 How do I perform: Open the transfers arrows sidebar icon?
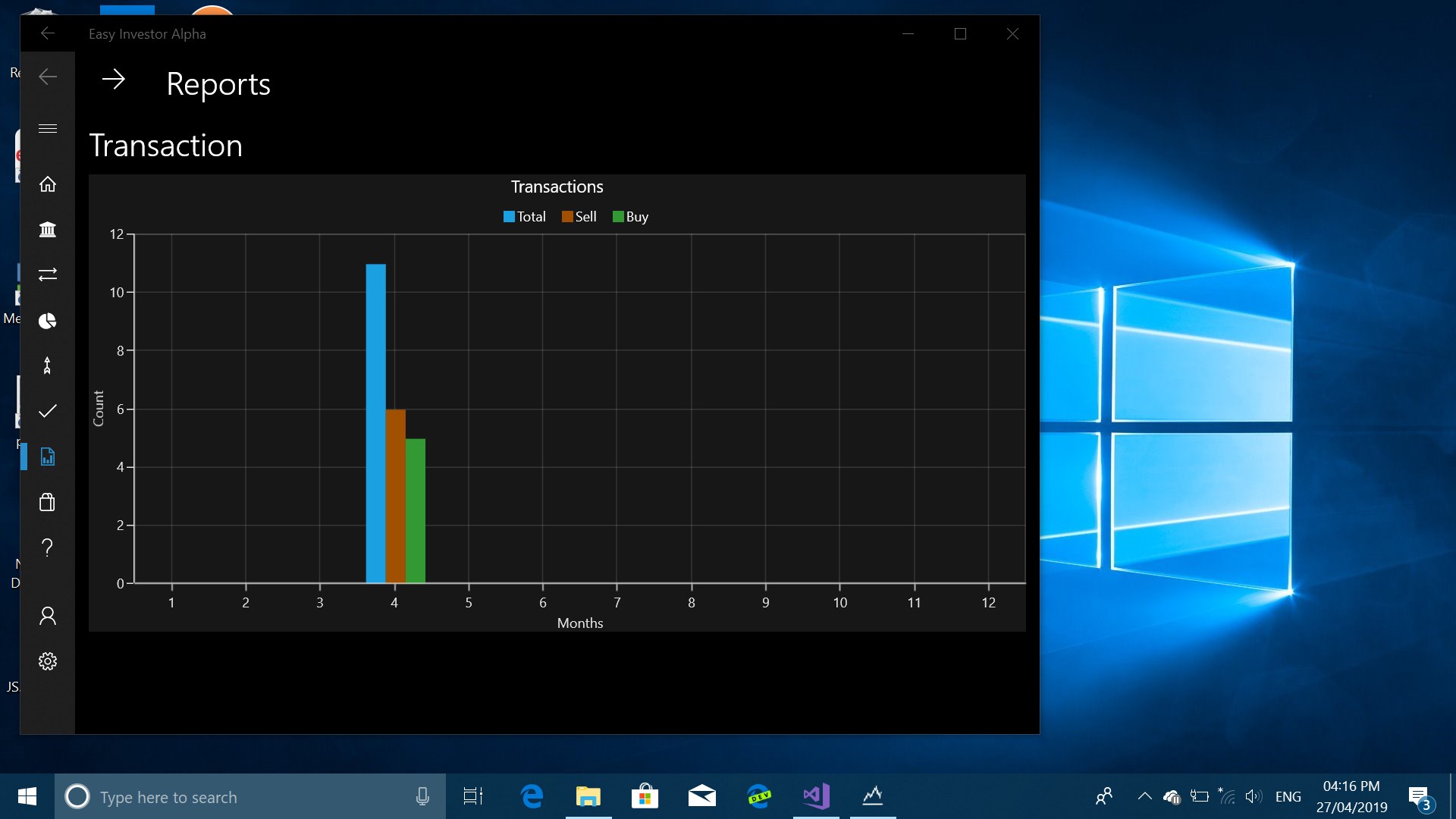[47, 275]
